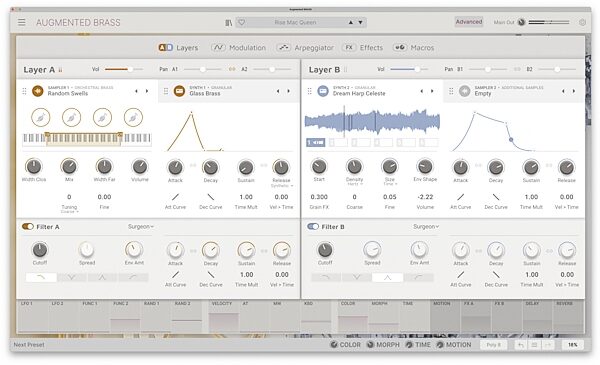The height and width of the screenshot is (365, 600).
Task: Toggle link between Sustain and Release in Filter A
Action: pos(264,251)
